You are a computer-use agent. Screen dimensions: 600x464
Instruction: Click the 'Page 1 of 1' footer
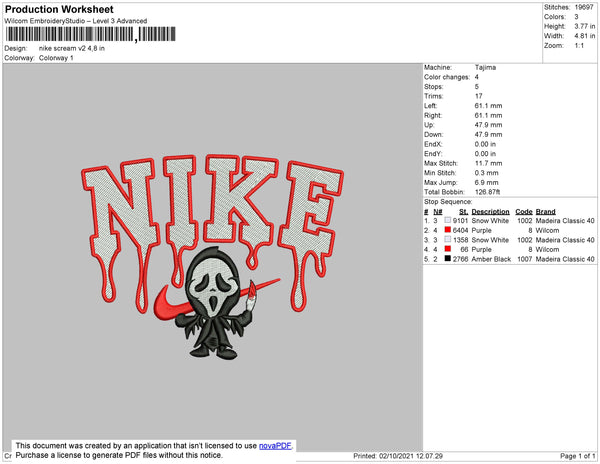pos(577,456)
